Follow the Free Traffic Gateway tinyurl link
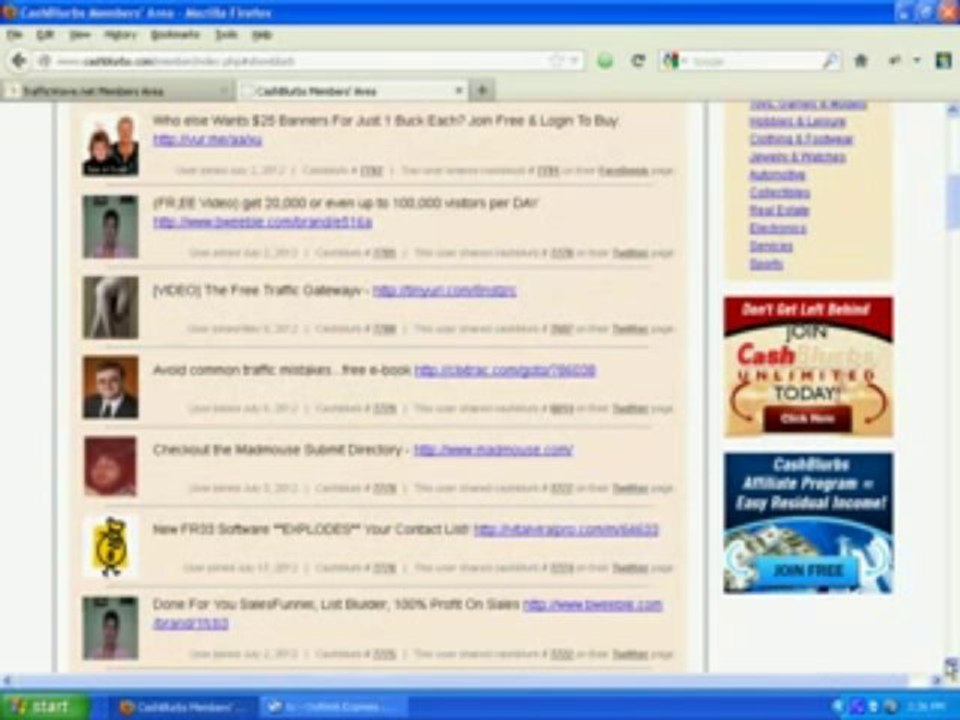The height and width of the screenshot is (720, 960). pyautogui.click(x=444, y=290)
